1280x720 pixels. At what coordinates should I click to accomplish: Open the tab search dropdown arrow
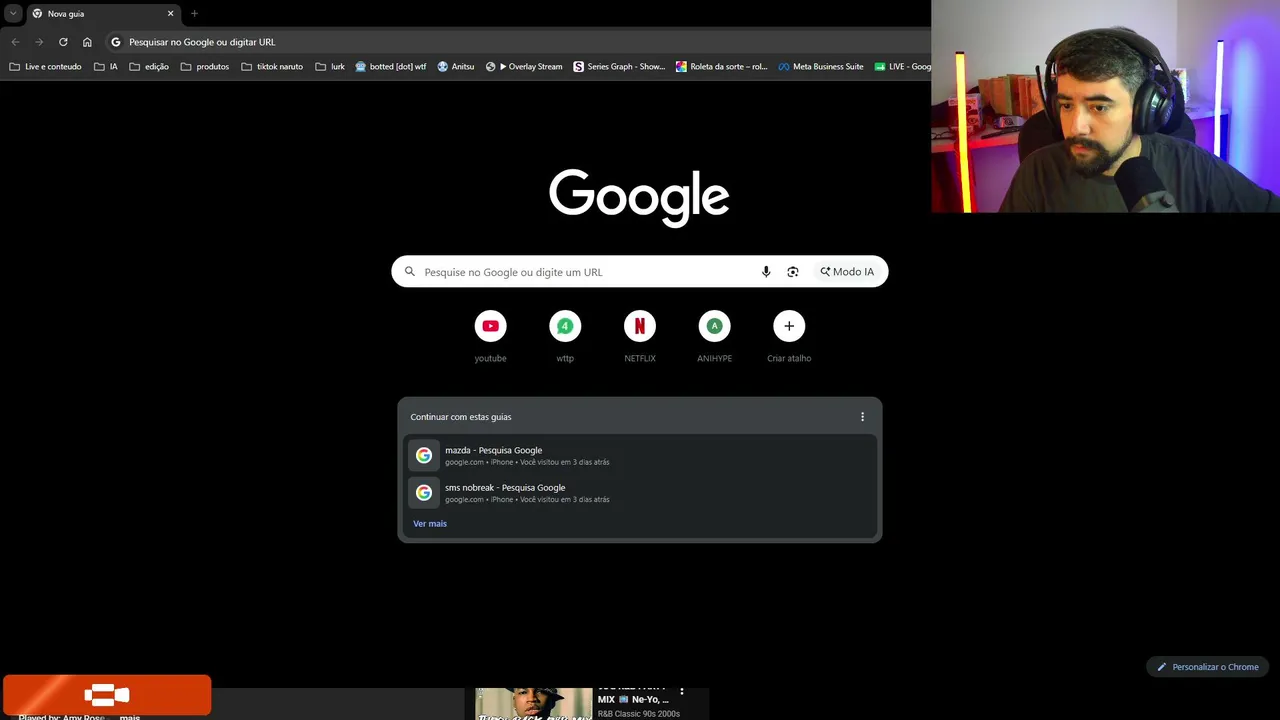(13, 14)
